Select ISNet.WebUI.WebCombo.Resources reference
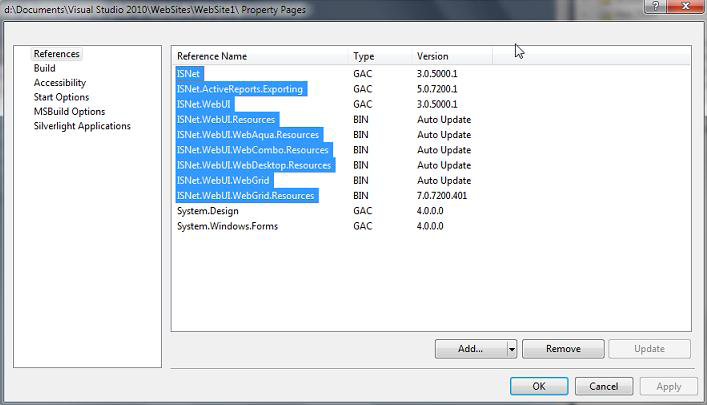Screen dimensions: 707x405 coord(252,150)
